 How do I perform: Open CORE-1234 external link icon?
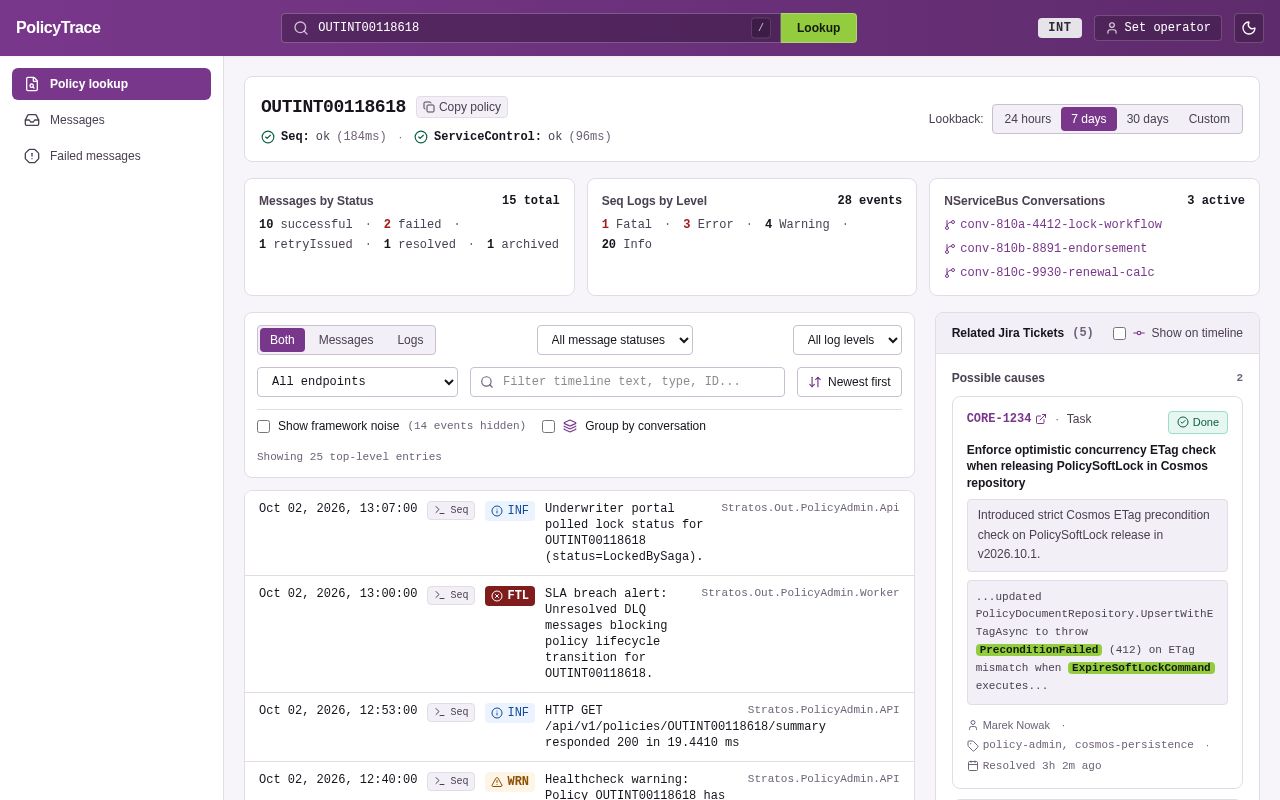click(x=1041, y=419)
